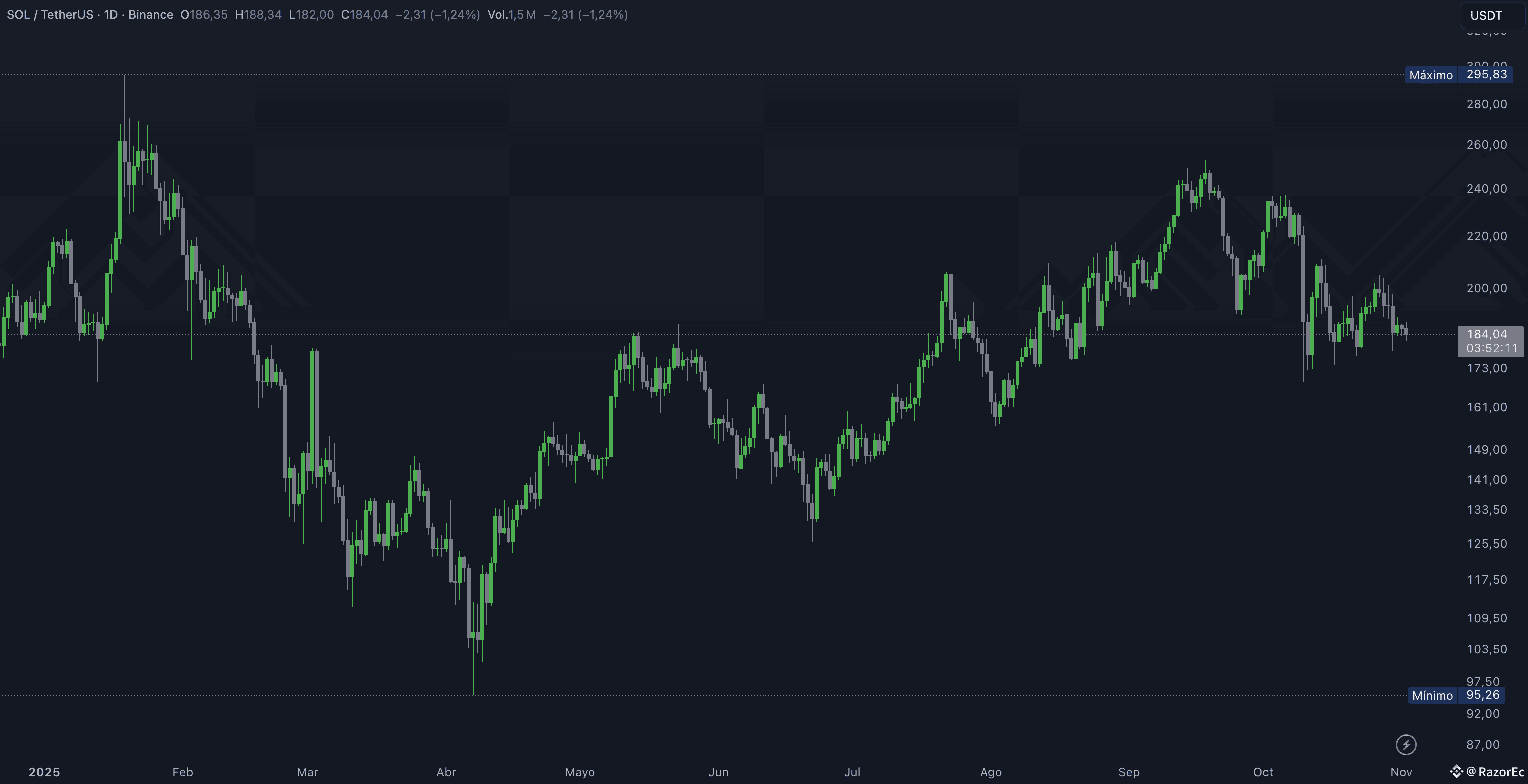Click the current price 184,04 countdown label
This screenshot has height=784, width=1528.
[1490, 341]
